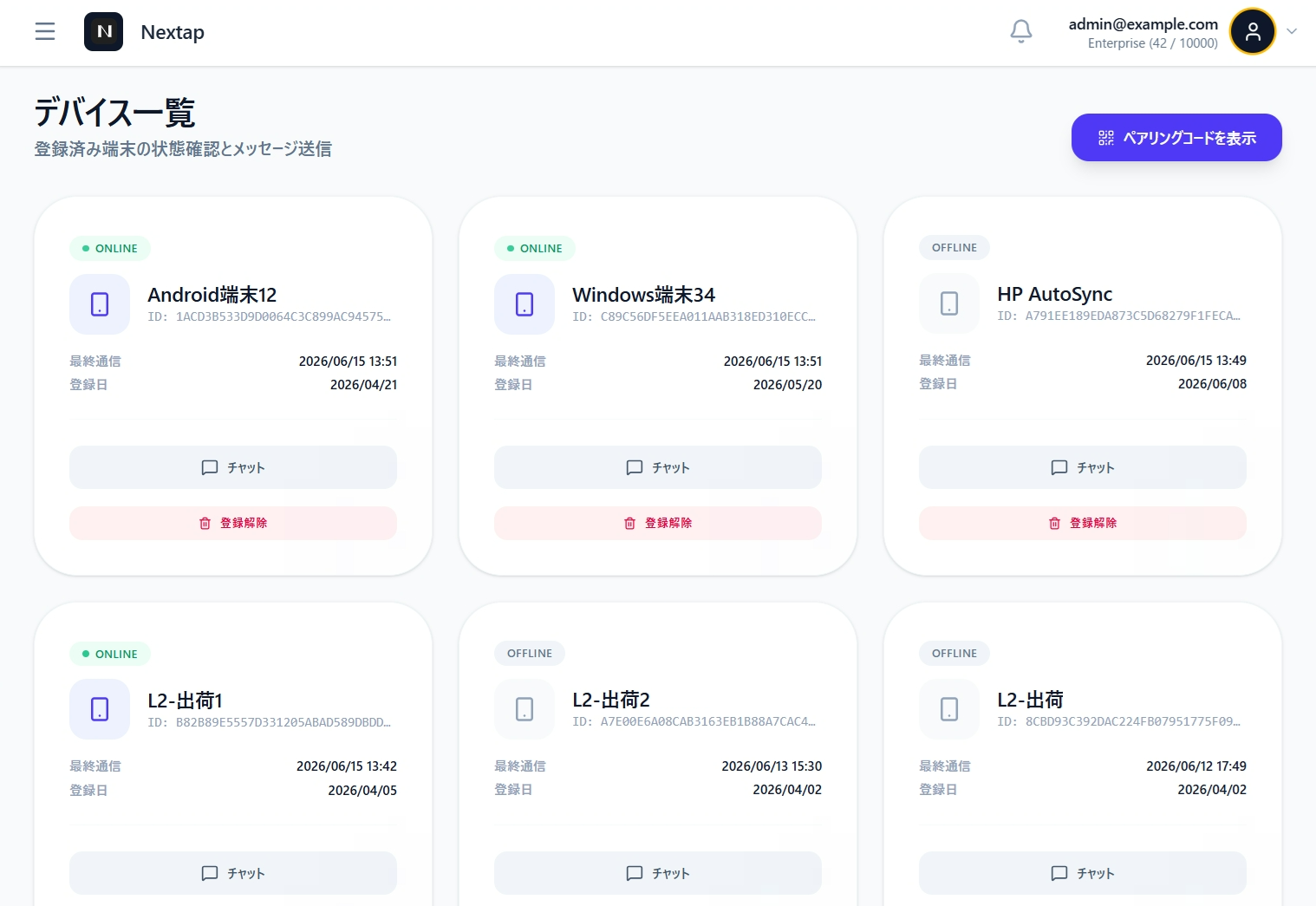
Task: Click the Enterprise (42 / 10000) plan text
Action: (1153, 43)
